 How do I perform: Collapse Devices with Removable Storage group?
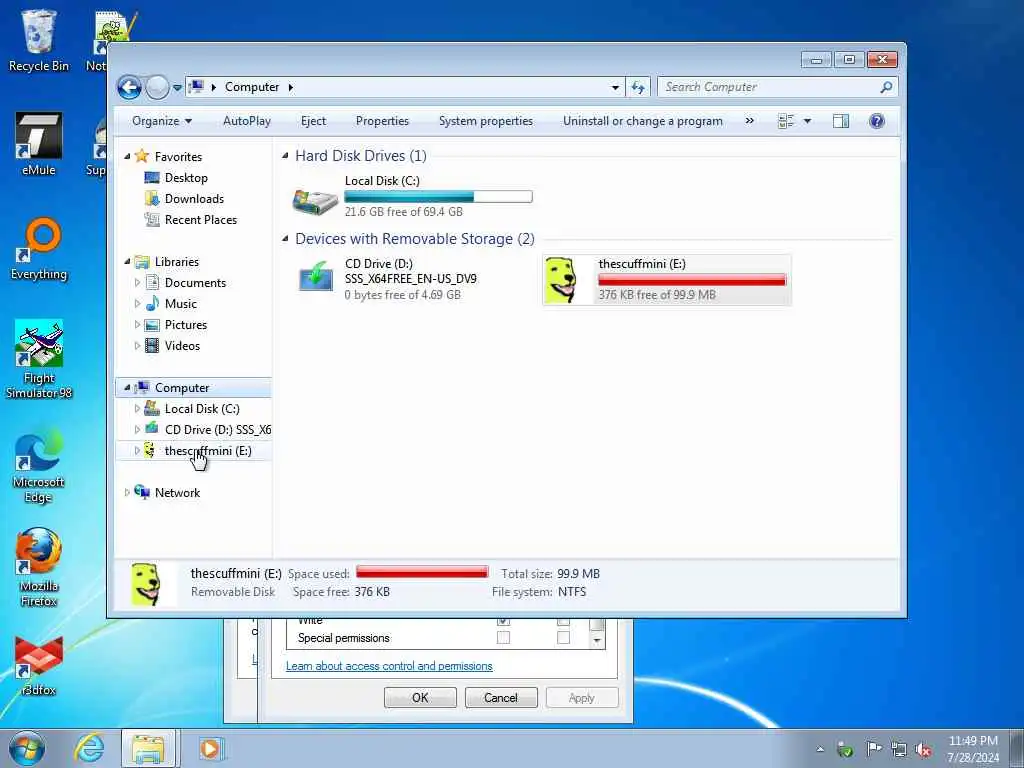[285, 239]
